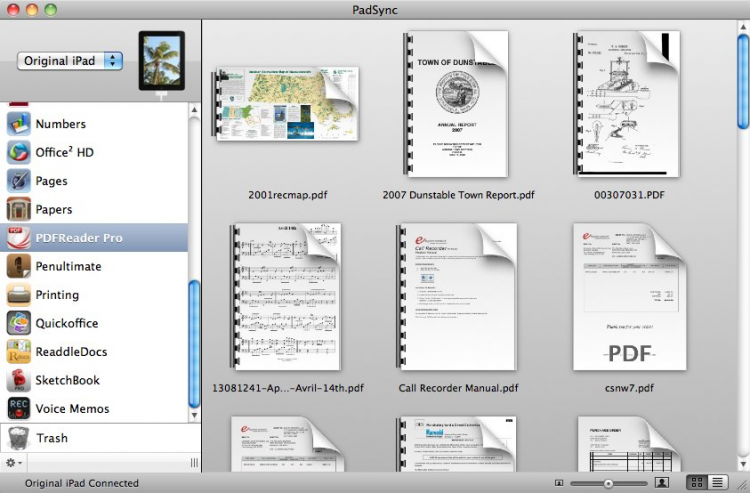
Task: Choose the SketchBook app icon
Action: pos(19,380)
